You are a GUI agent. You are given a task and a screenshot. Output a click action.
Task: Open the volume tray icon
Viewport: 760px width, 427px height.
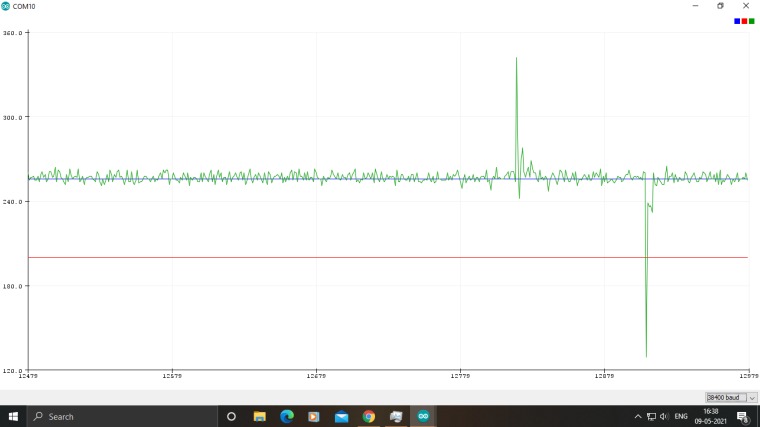point(664,416)
